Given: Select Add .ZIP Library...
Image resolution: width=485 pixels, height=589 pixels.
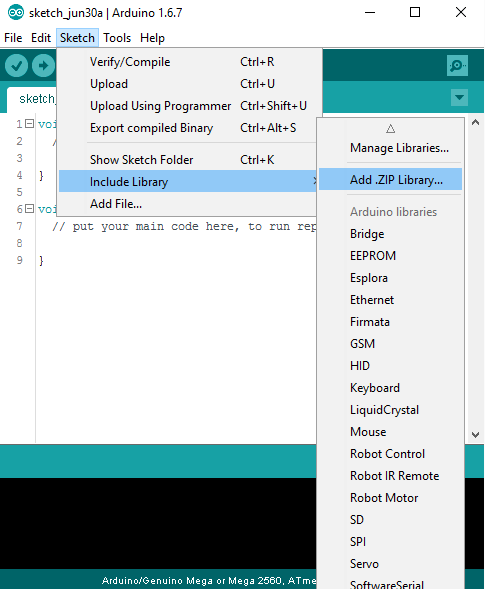Looking at the screenshot, I should tap(390, 180).
